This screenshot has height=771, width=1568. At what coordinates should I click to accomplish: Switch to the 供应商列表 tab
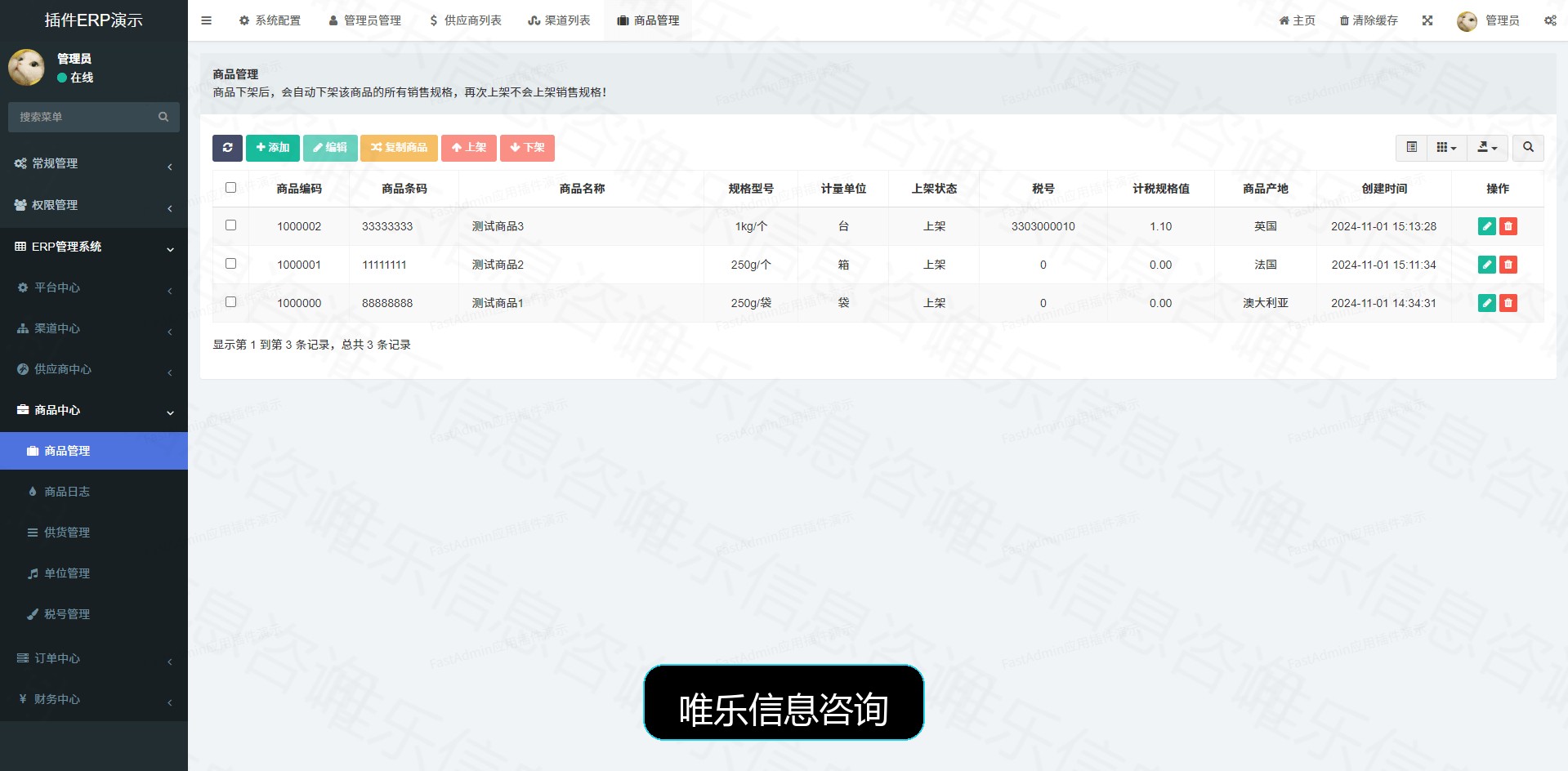(x=466, y=20)
